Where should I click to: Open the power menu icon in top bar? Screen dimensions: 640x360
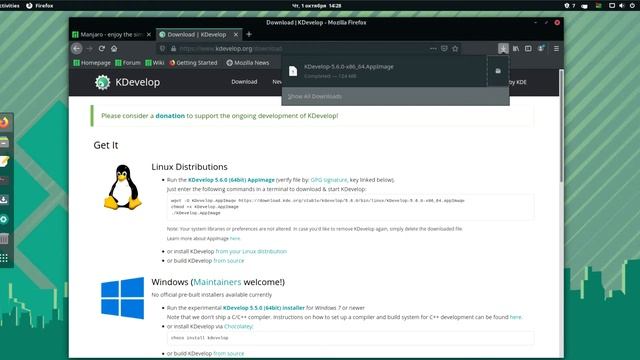tap(632, 5)
